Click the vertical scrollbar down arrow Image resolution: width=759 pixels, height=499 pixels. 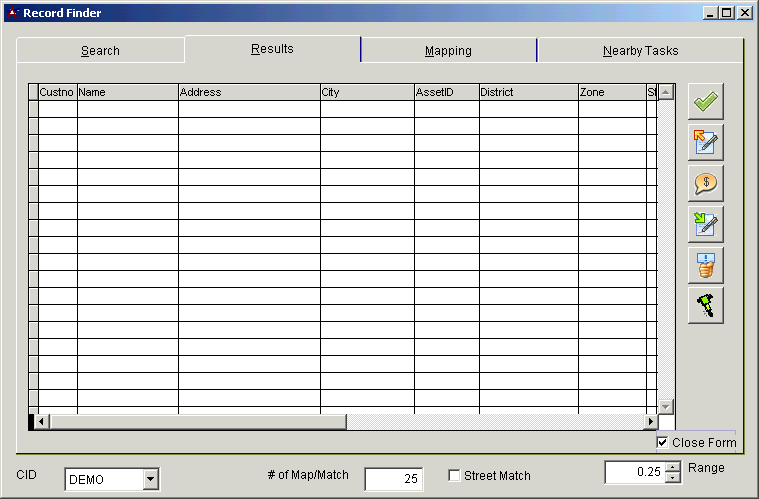(666, 406)
